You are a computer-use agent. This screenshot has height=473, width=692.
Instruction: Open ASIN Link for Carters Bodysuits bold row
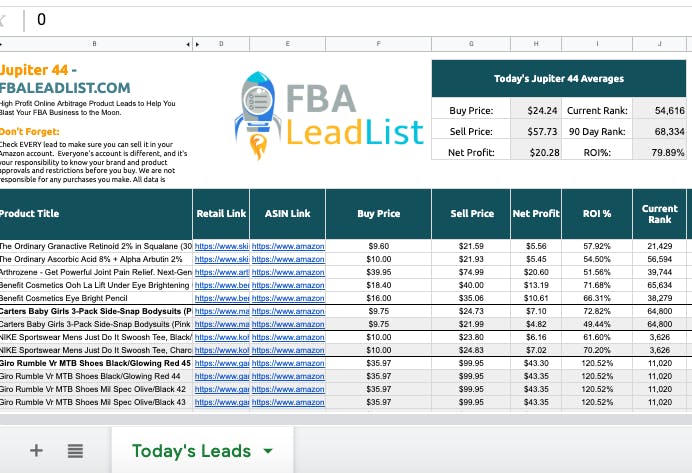tap(288, 311)
